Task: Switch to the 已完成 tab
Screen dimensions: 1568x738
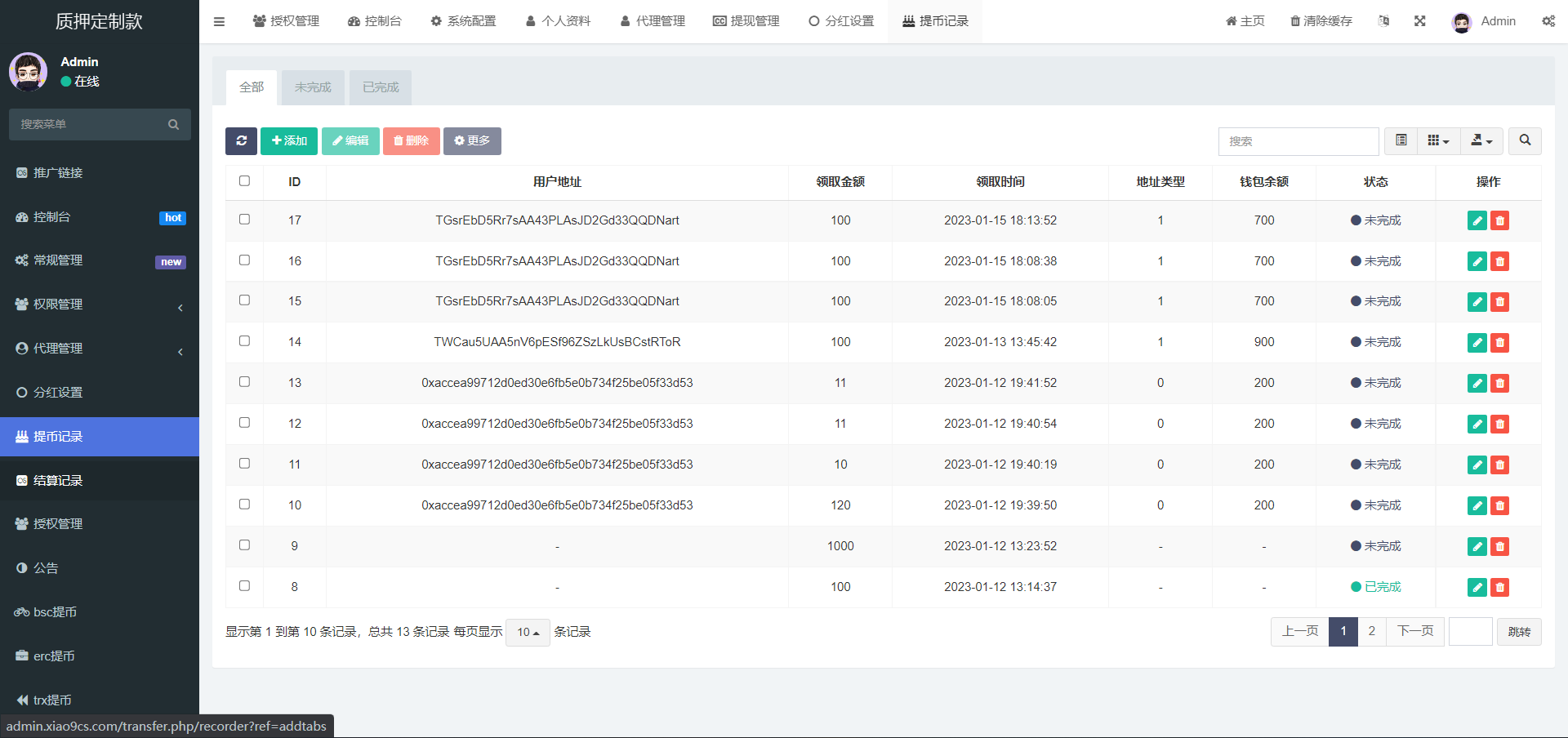Action: (381, 87)
